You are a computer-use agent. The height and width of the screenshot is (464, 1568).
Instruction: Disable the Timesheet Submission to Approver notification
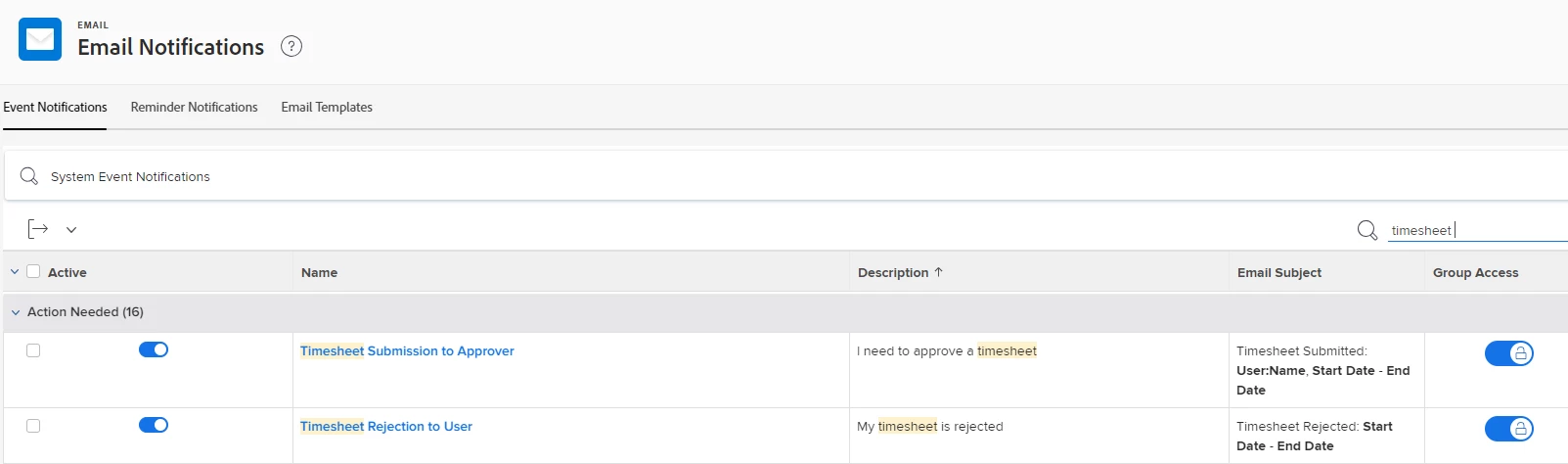pos(154,349)
